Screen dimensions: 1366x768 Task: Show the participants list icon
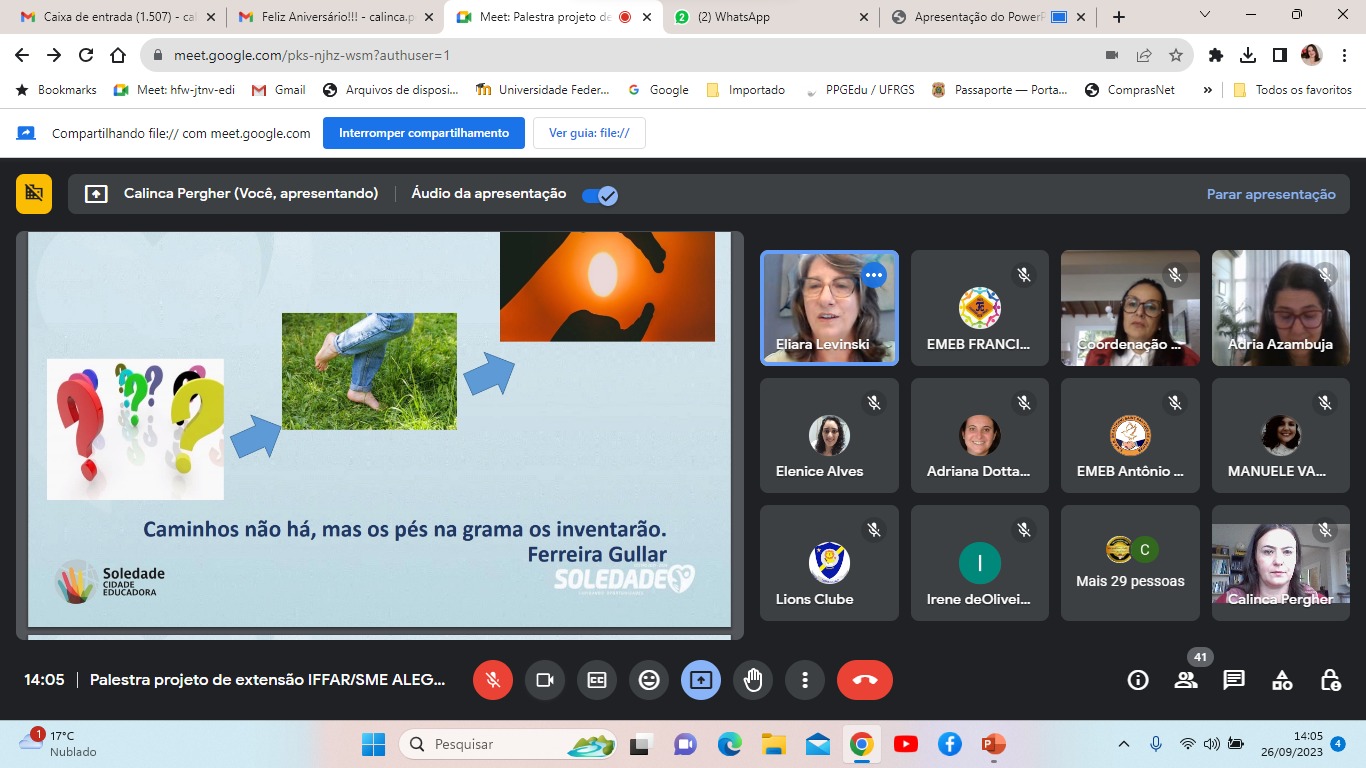point(1186,680)
